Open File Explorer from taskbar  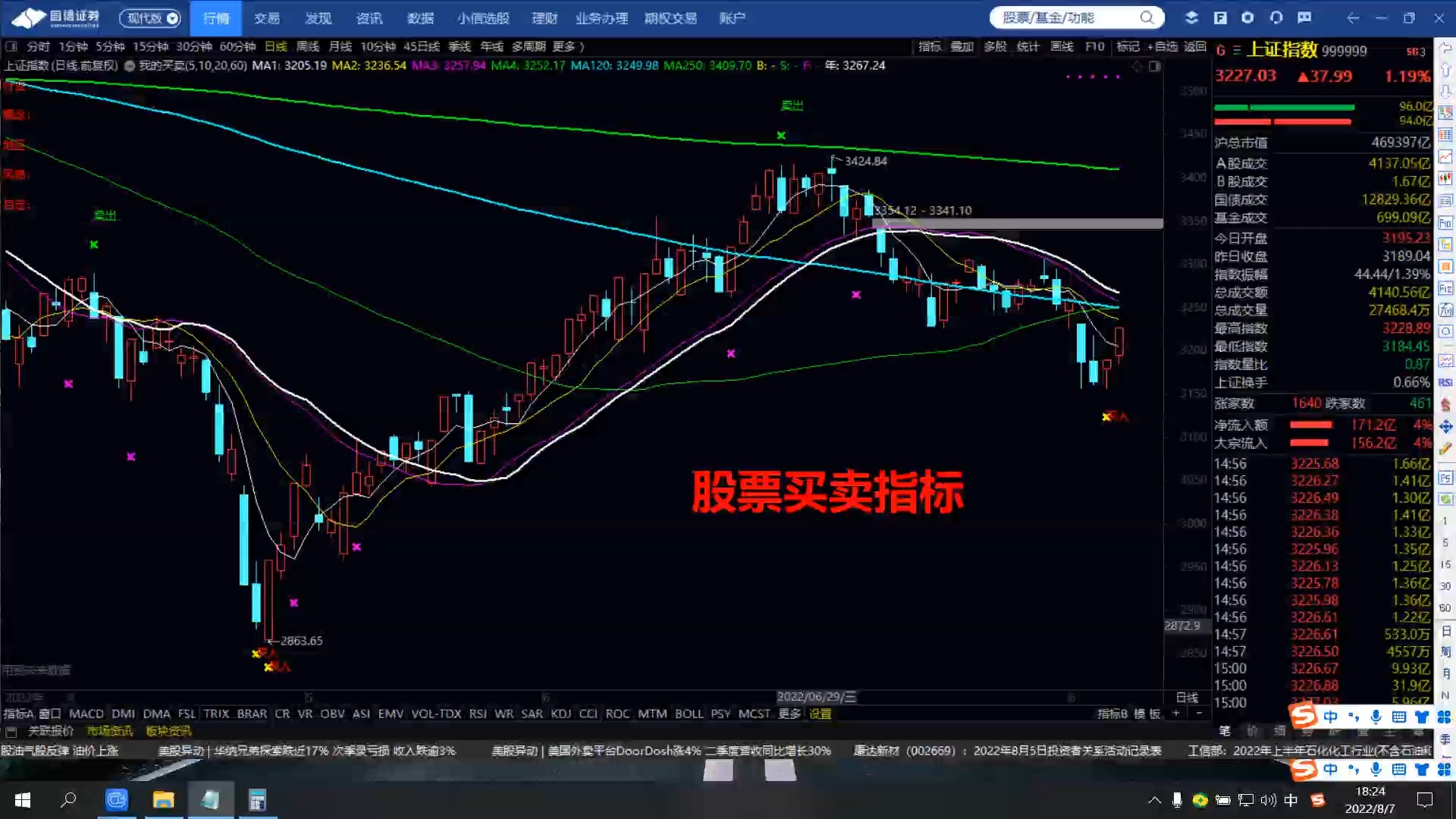[x=163, y=800]
